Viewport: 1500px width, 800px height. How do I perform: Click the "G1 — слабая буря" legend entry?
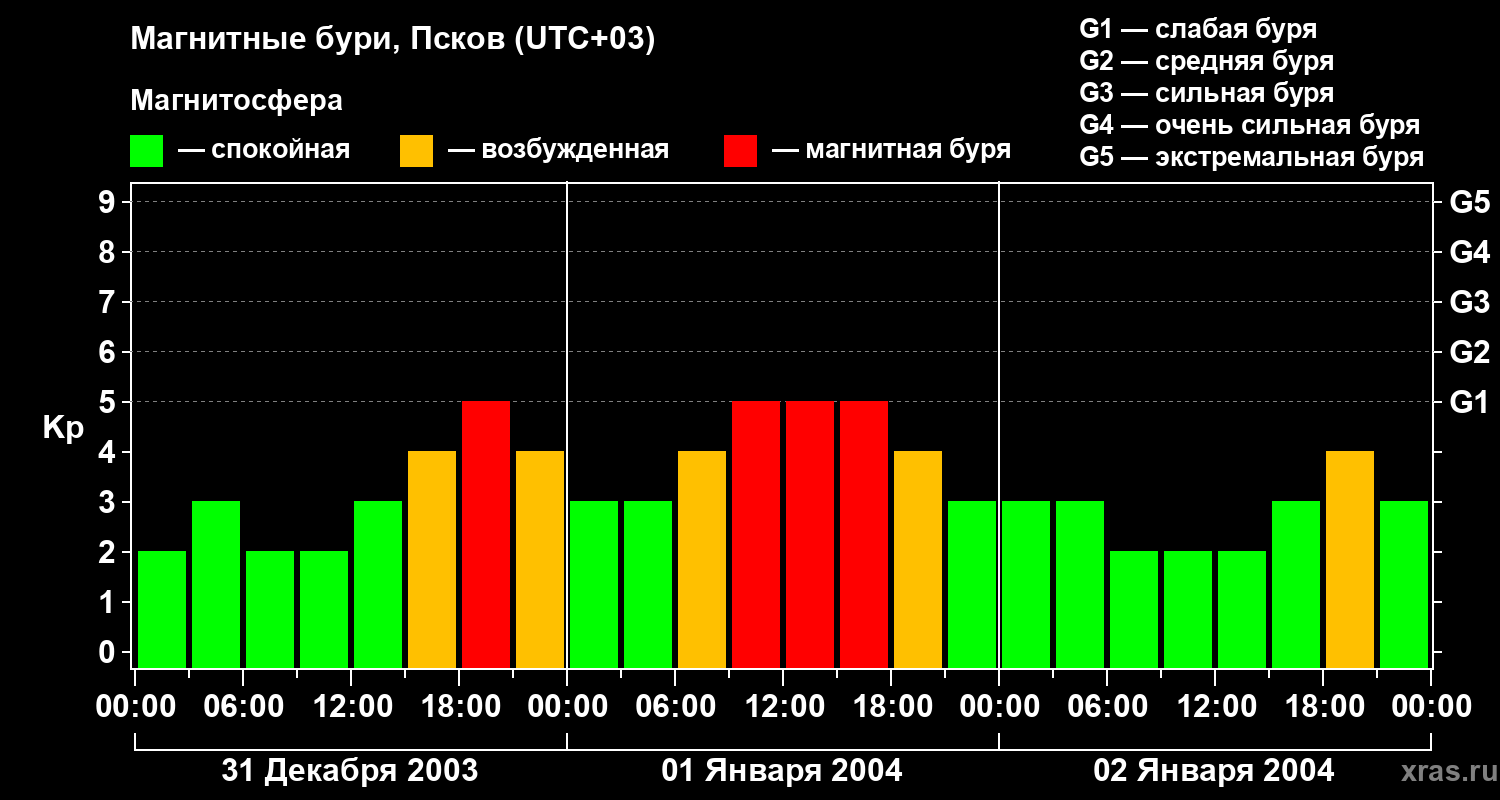(1197, 29)
